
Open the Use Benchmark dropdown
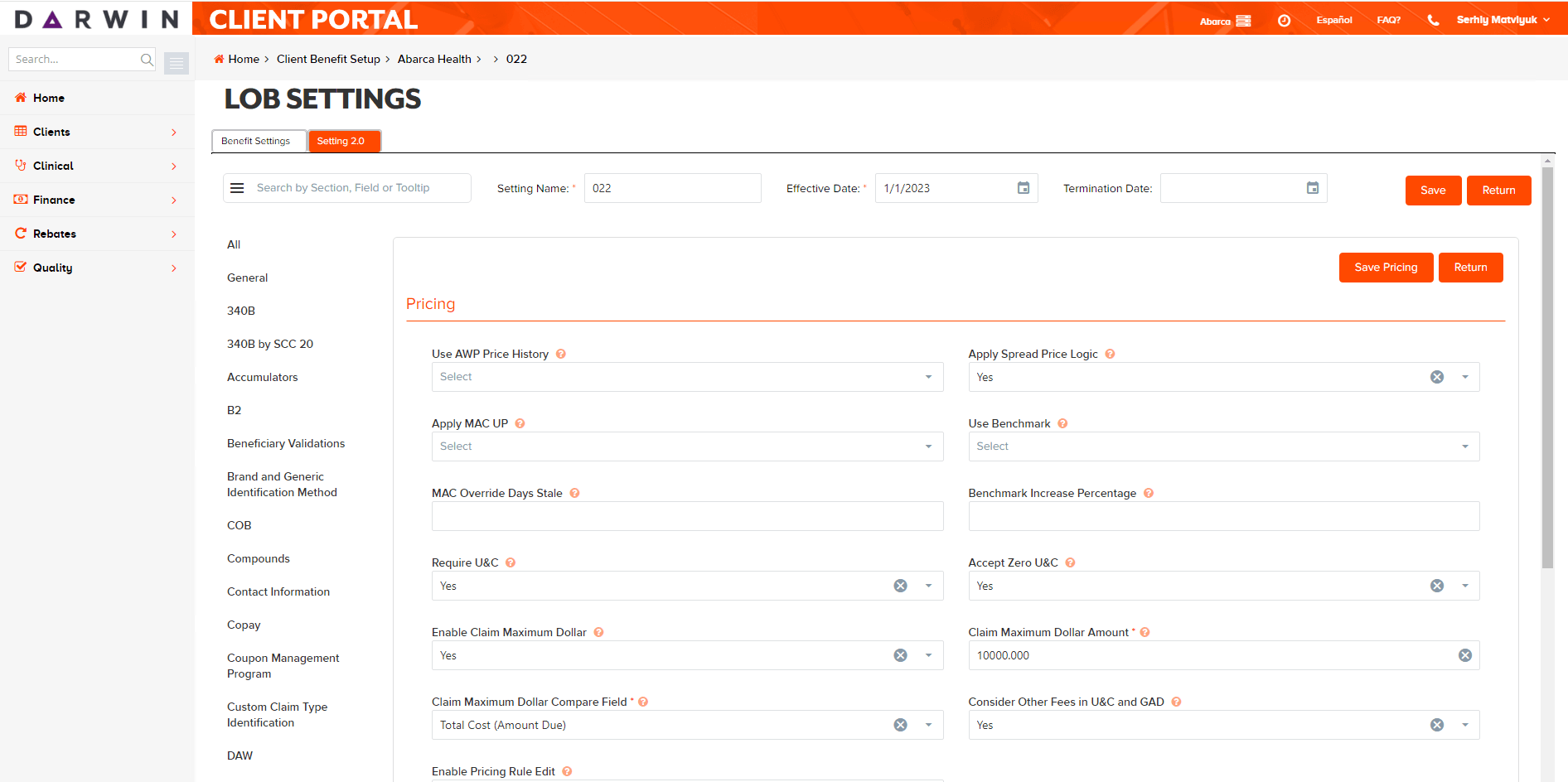click(1223, 447)
